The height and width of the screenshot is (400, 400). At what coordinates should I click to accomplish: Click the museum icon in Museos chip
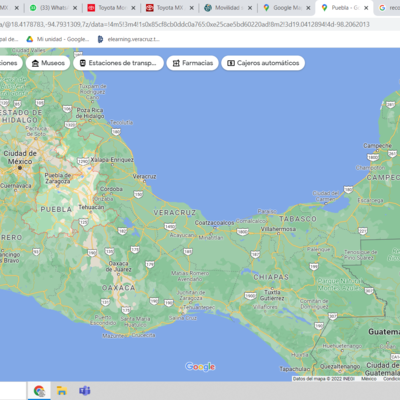tap(35, 63)
